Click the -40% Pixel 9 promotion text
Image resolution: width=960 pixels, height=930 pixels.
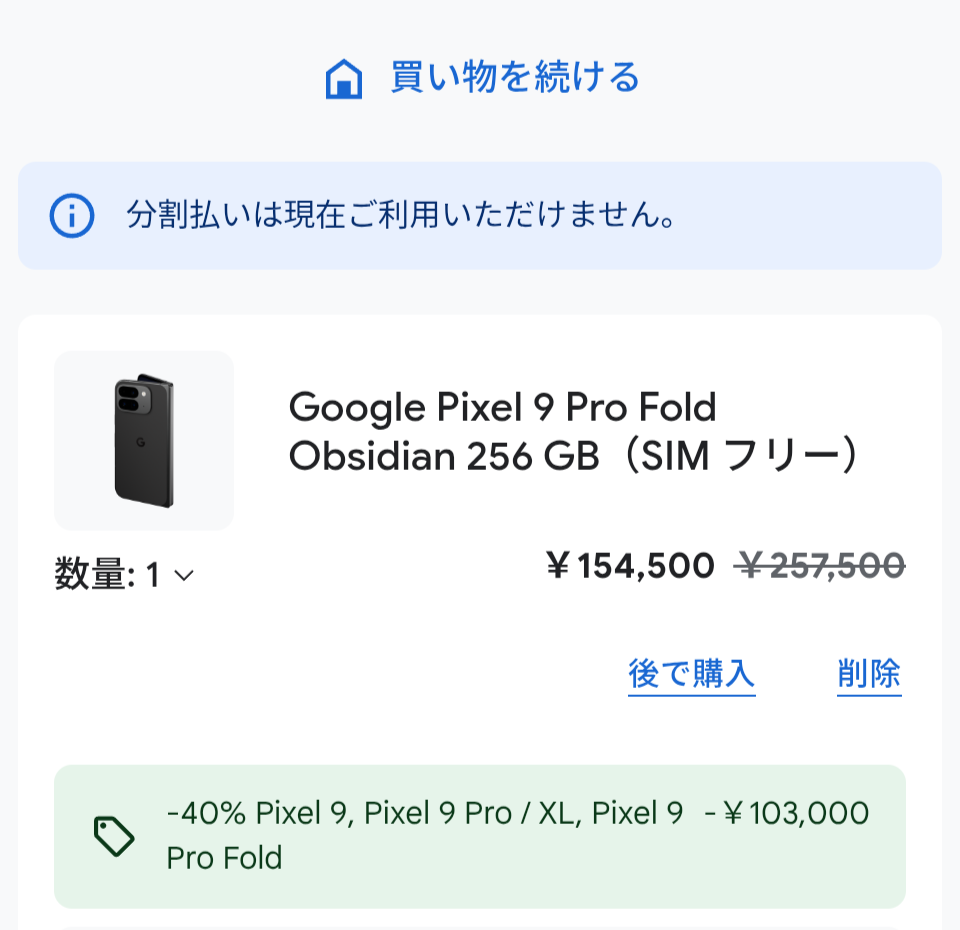pos(424,813)
